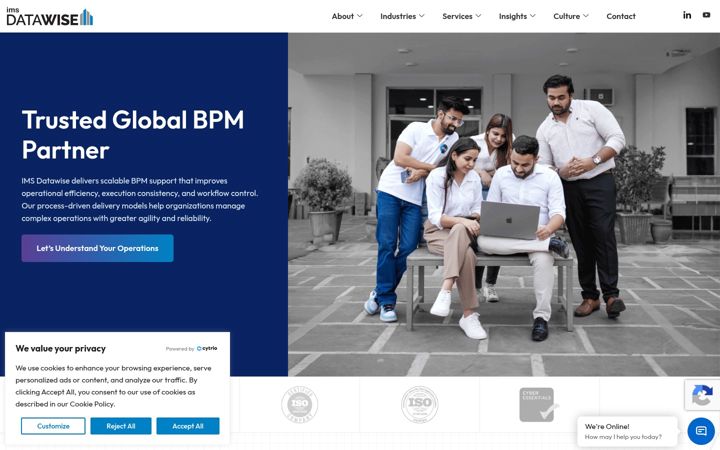The height and width of the screenshot is (450, 720).
Task: Open the IMS Datawise logo homepage link
Action: [x=50, y=17]
